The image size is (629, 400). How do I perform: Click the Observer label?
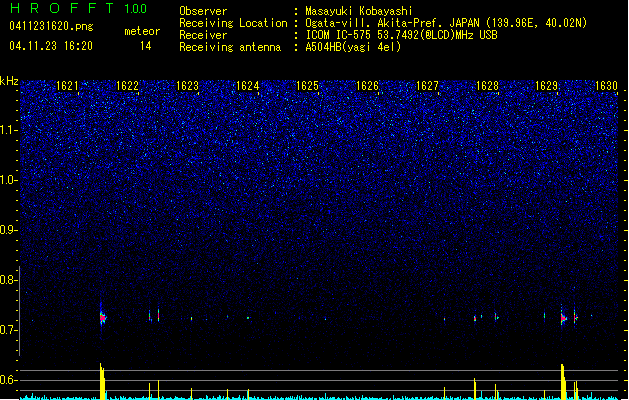[203, 11]
